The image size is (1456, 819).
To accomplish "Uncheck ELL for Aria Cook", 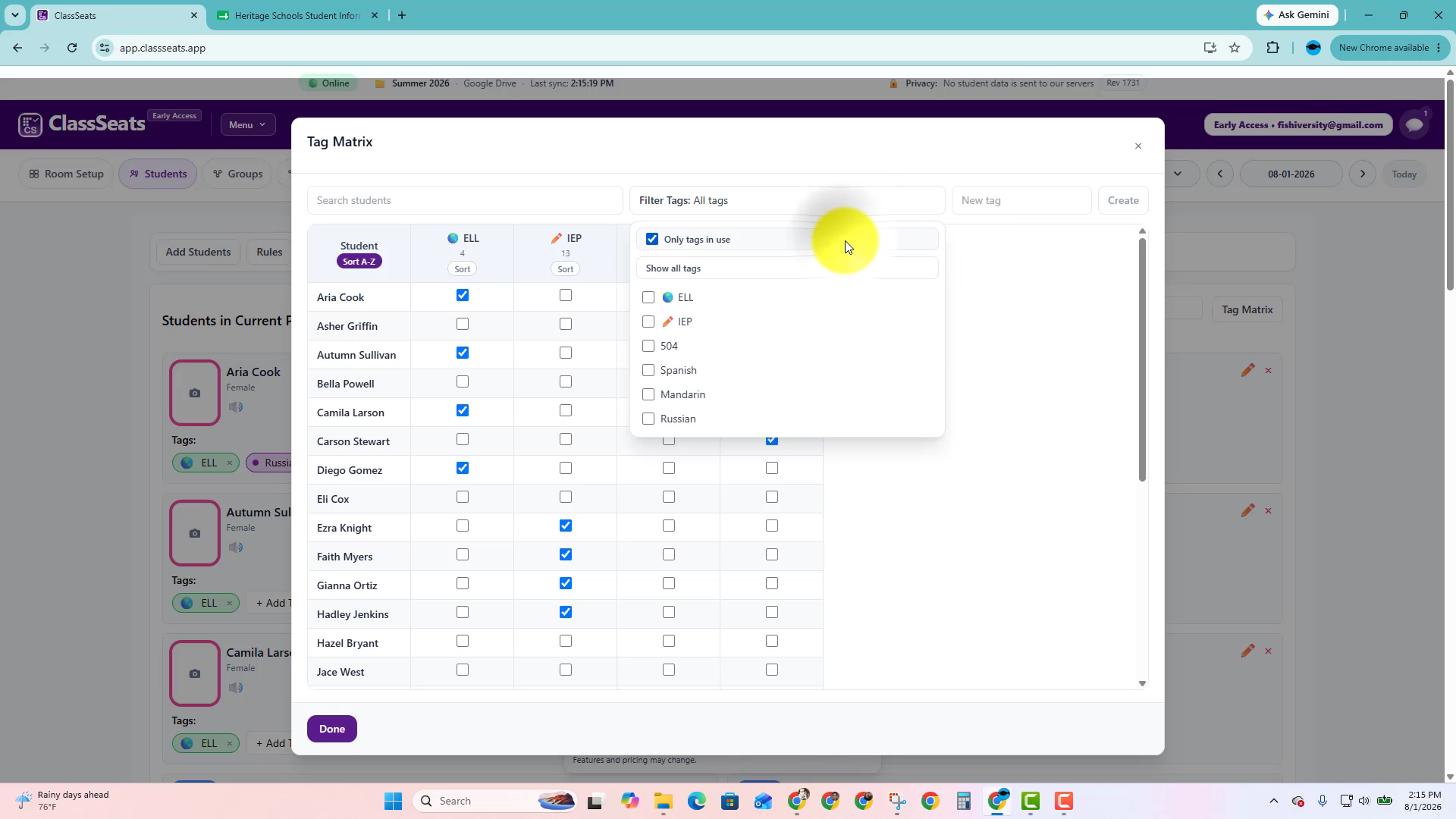I will [x=463, y=296].
